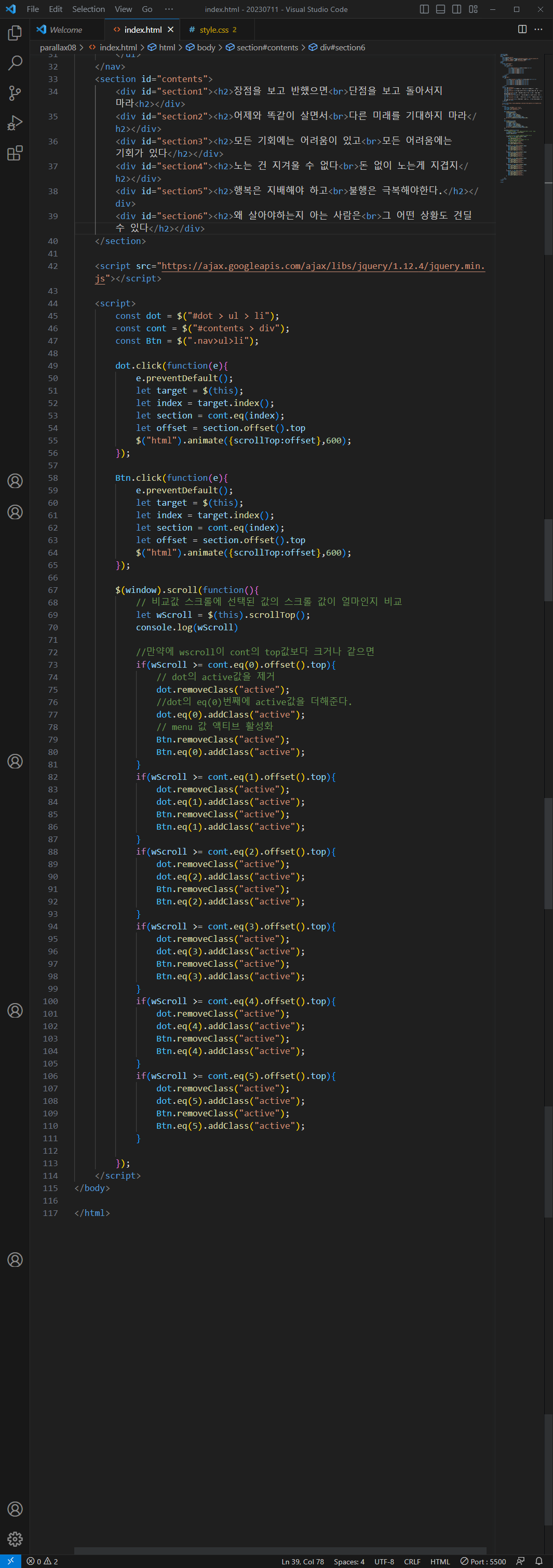This screenshot has width=553, height=1568.
Task: Open the Go menu
Action: point(147,9)
